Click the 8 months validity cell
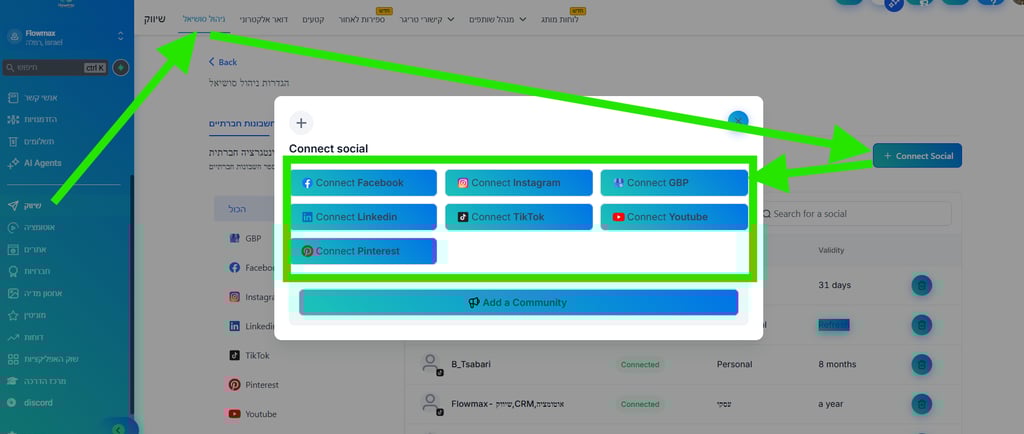Image resolution: width=1024 pixels, height=434 pixels. tap(837, 364)
